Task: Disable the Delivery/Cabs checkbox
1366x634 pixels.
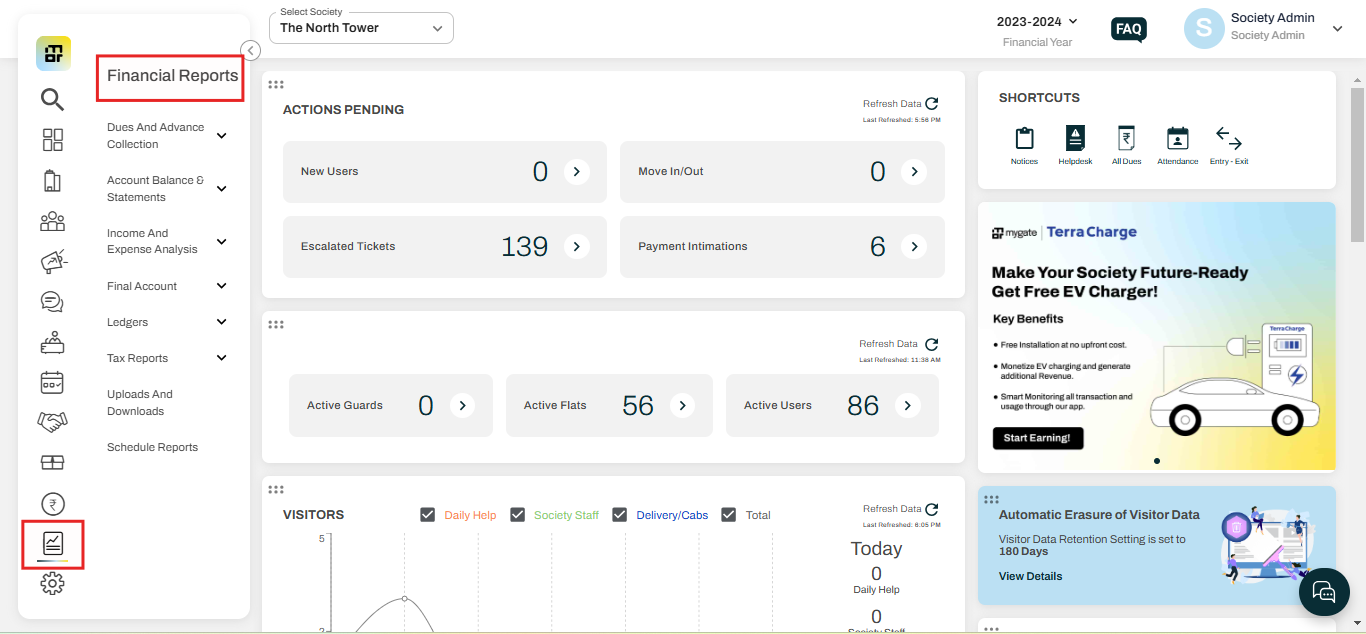Action: [619, 515]
